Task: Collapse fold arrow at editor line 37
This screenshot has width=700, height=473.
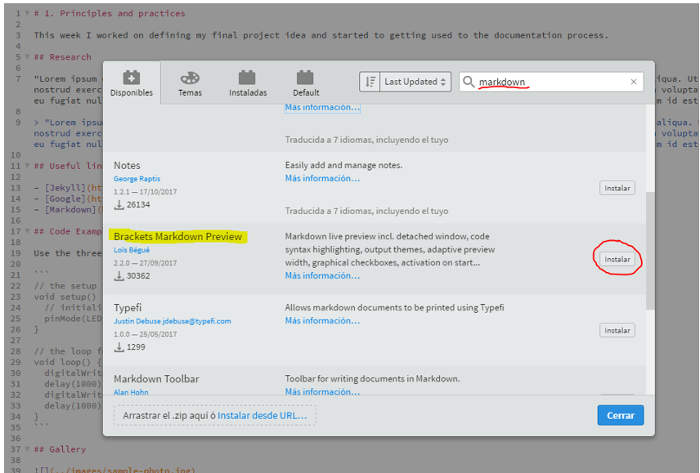Action: 27,449
